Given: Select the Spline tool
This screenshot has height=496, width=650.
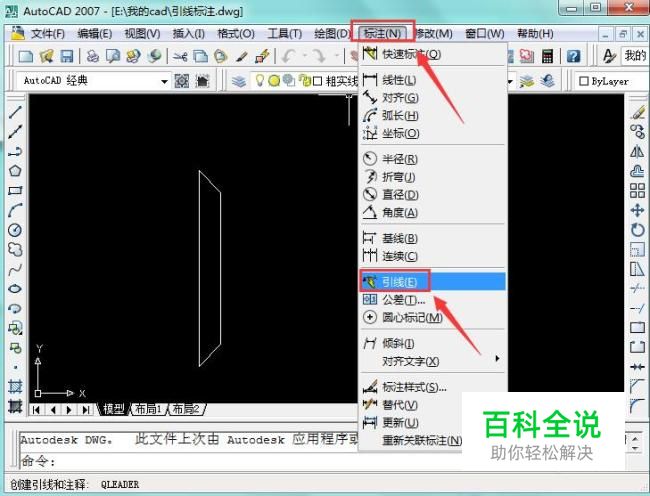Looking at the screenshot, I should [x=15, y=269].
